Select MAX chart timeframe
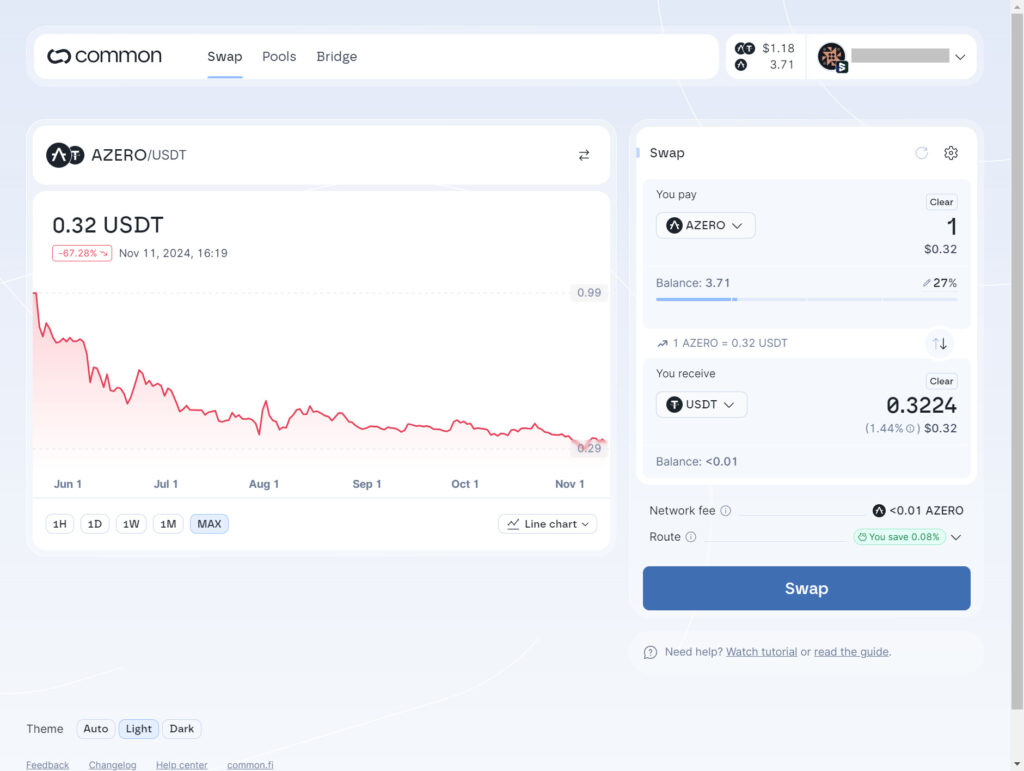The image size is (1024, 771). [x=209, y=524]
